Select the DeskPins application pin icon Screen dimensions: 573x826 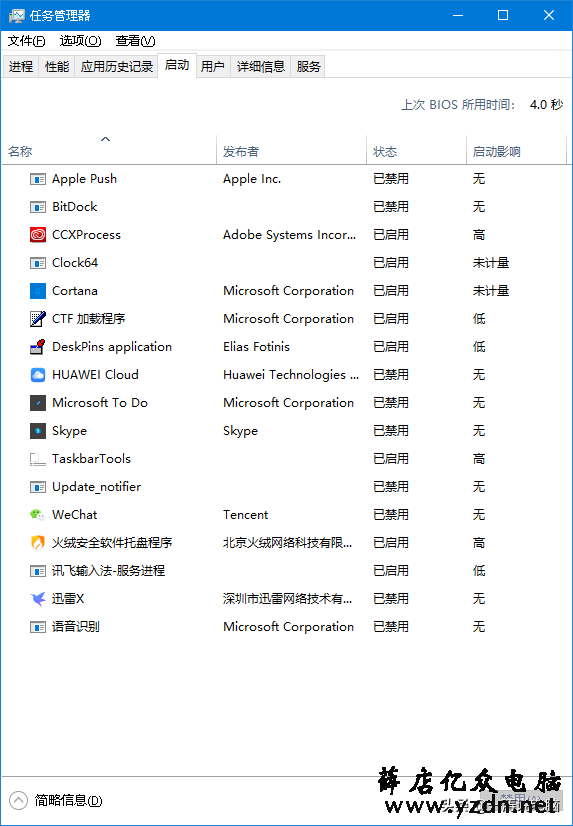[x=37, y=347]
